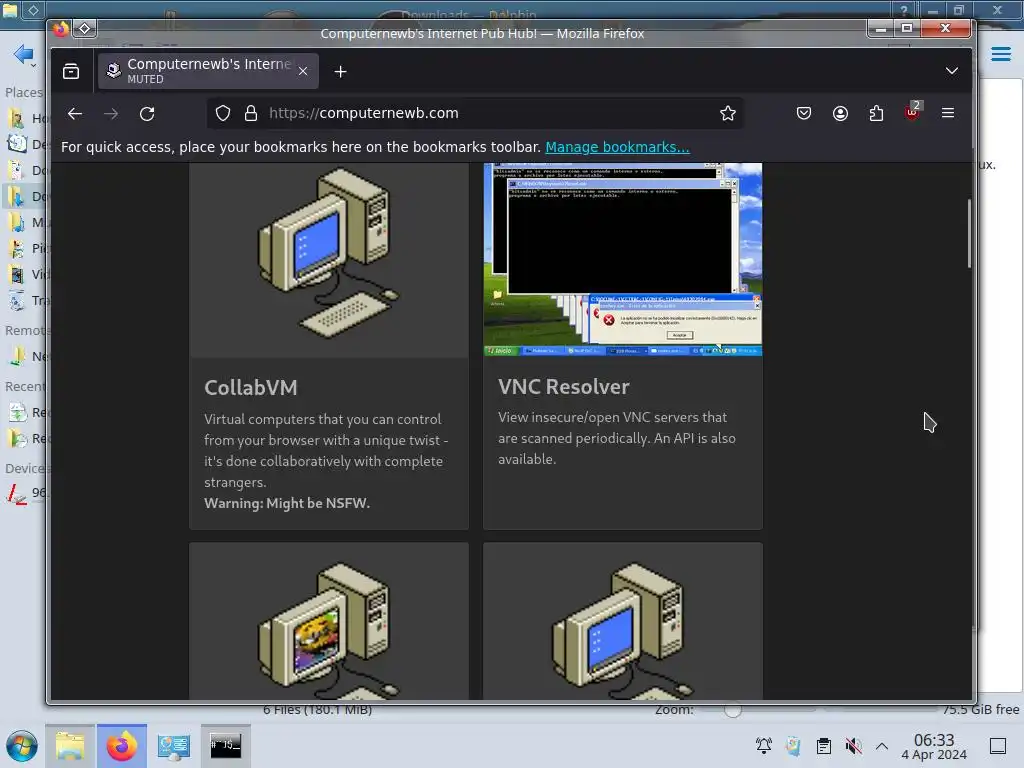
Task: Open Dolphin hamburger menu
Action: coord(1001,54)
